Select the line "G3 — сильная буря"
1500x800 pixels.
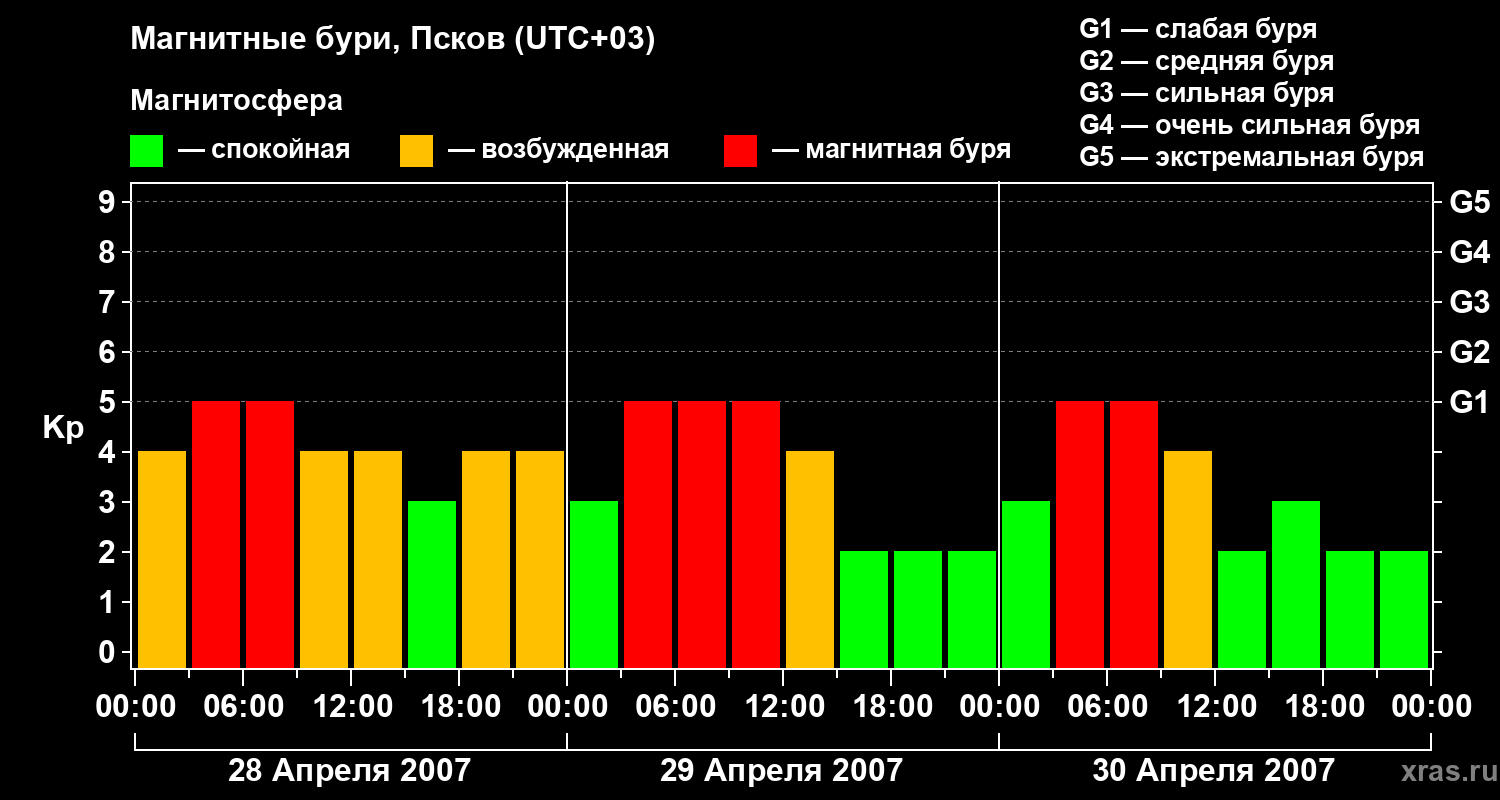click(1206, 93)
